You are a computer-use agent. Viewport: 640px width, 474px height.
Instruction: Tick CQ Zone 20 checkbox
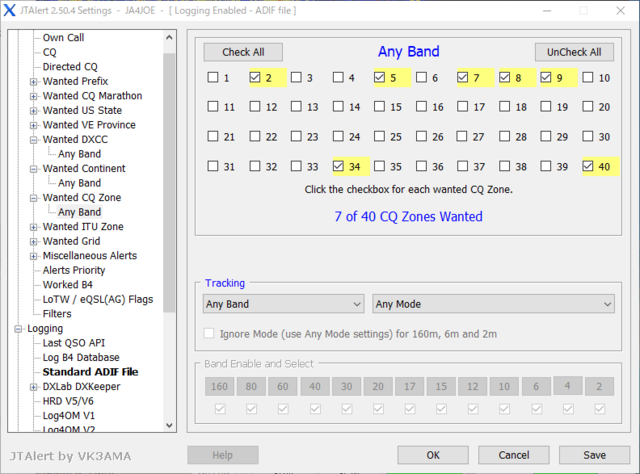(588, 107)
